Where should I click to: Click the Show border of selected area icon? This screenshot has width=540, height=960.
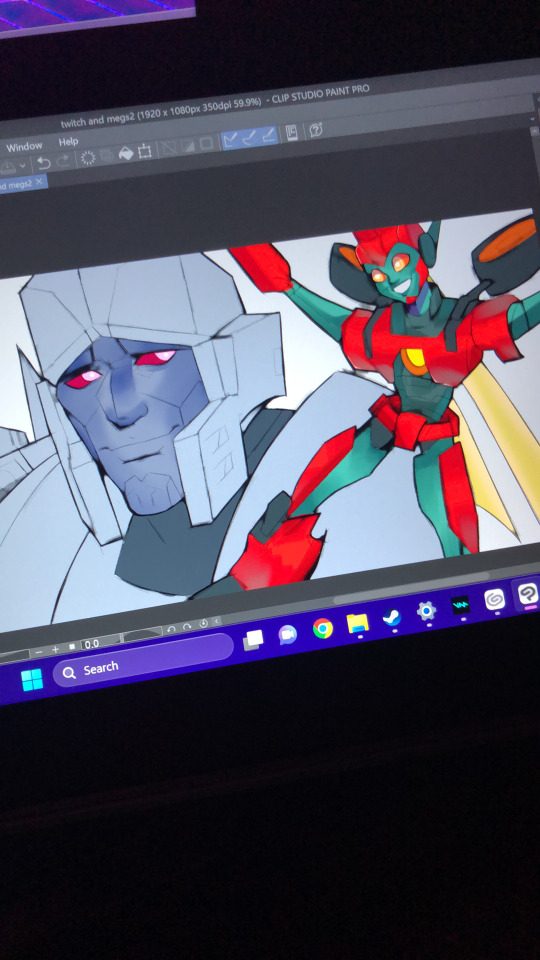point(207,144)
